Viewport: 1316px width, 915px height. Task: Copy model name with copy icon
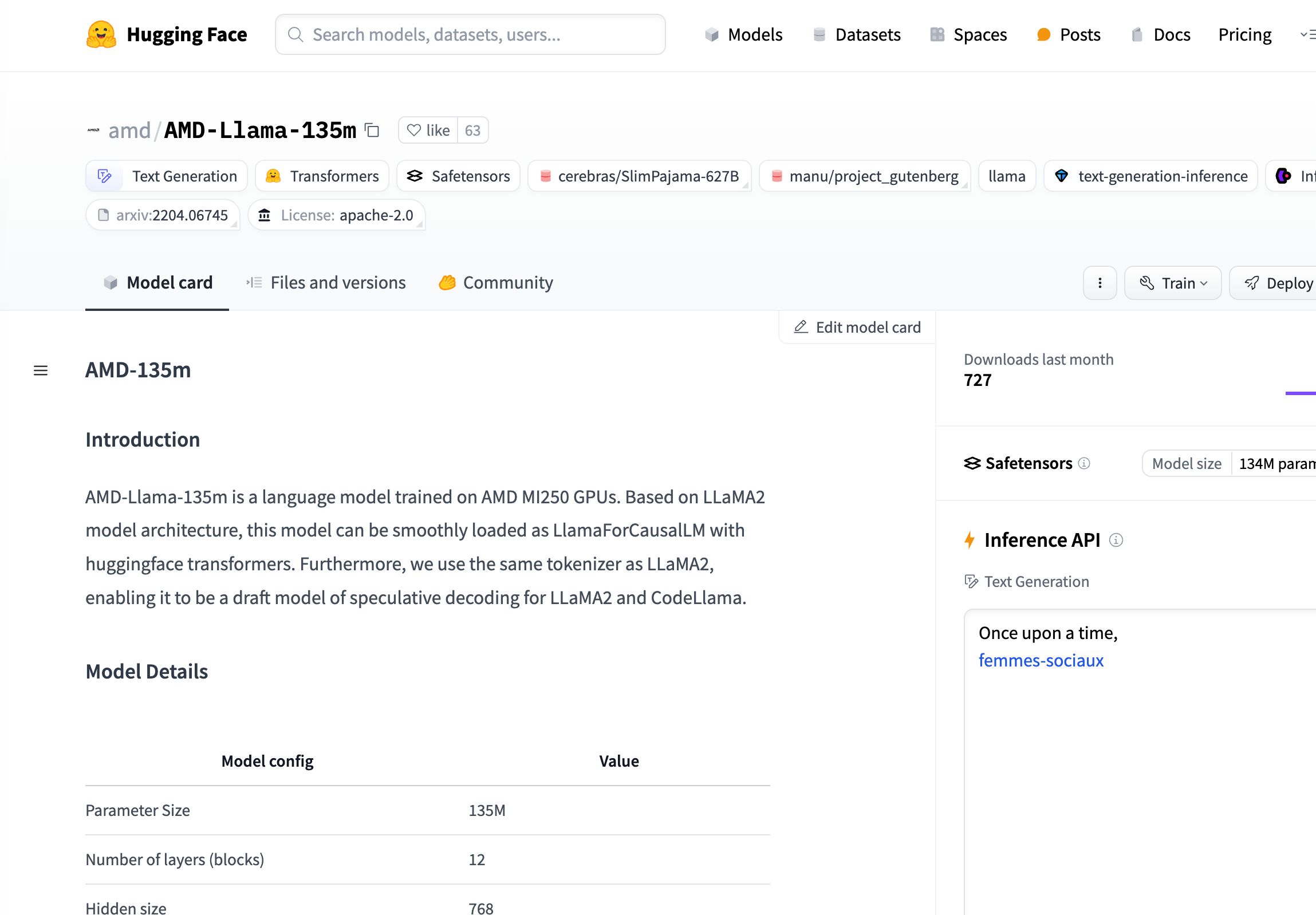[x=372, y=130]
